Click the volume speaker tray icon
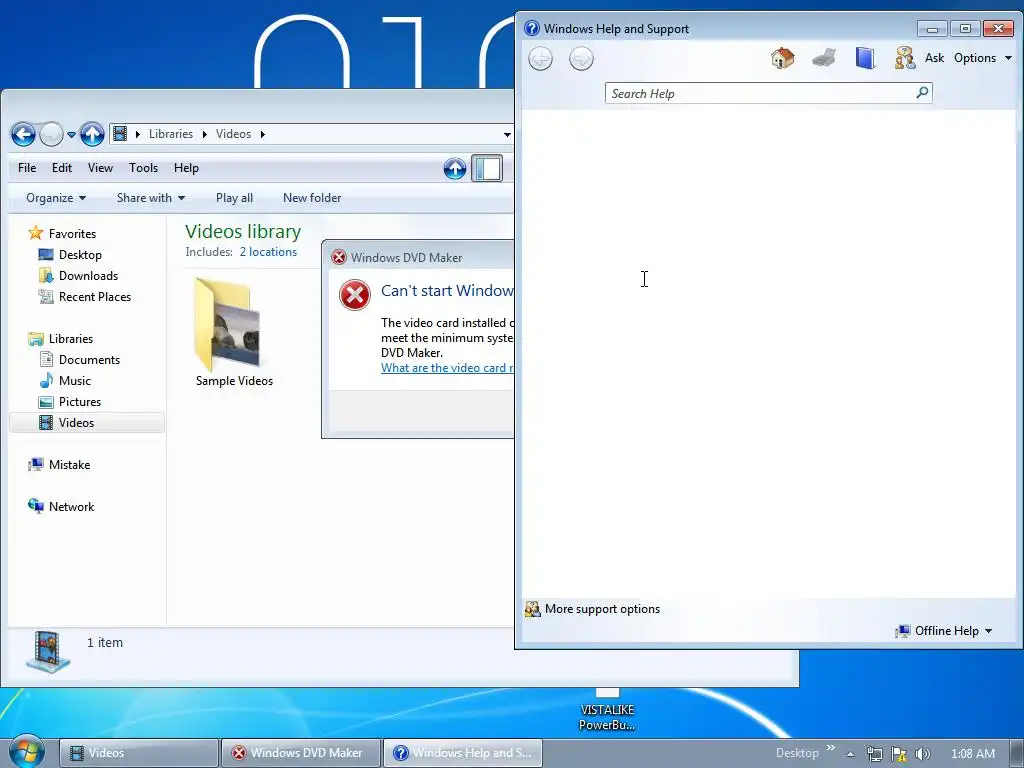1024x768 pixels. pos(922,754)
